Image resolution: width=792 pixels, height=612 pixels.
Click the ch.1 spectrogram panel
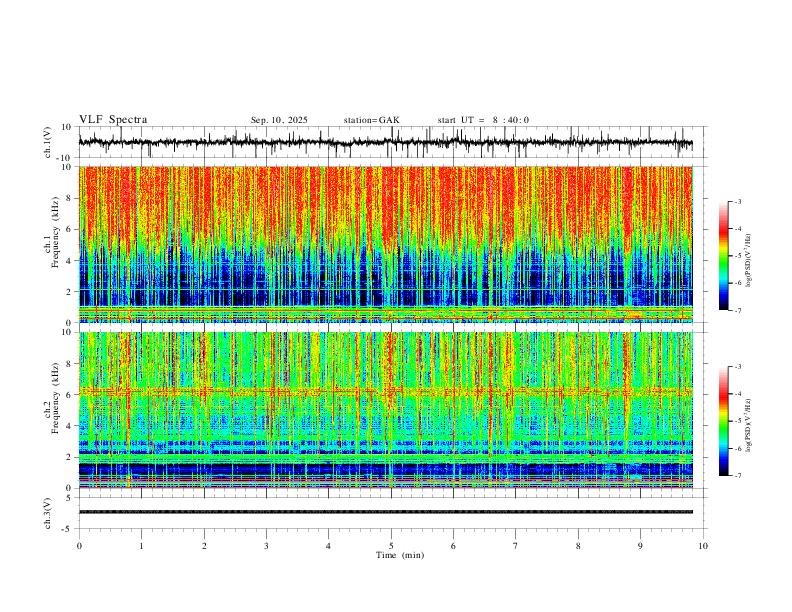[x=386, y=244]
